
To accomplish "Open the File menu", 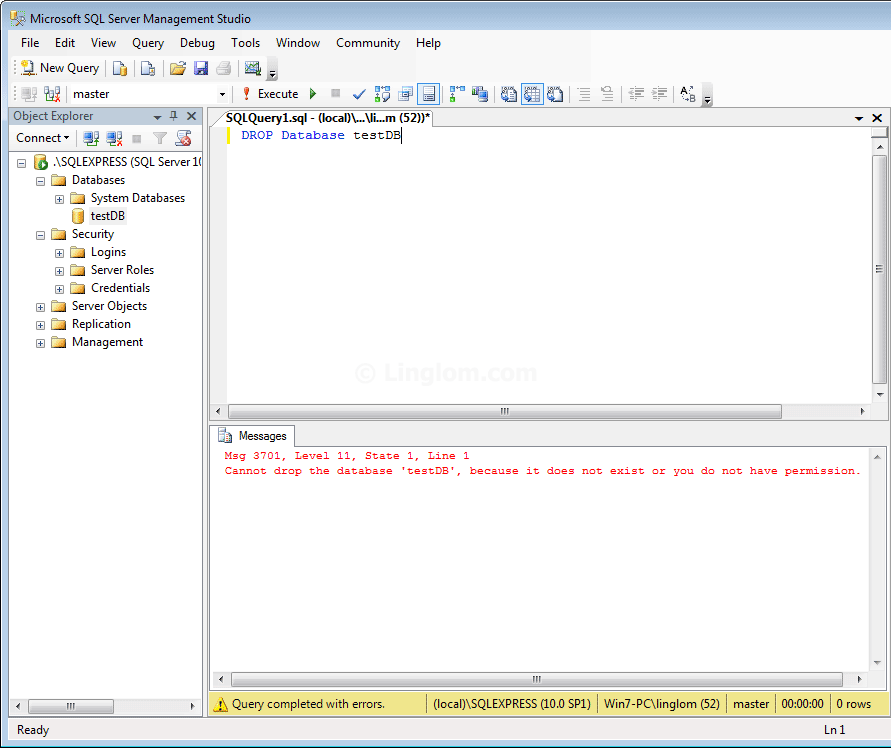I will [30, 43].
